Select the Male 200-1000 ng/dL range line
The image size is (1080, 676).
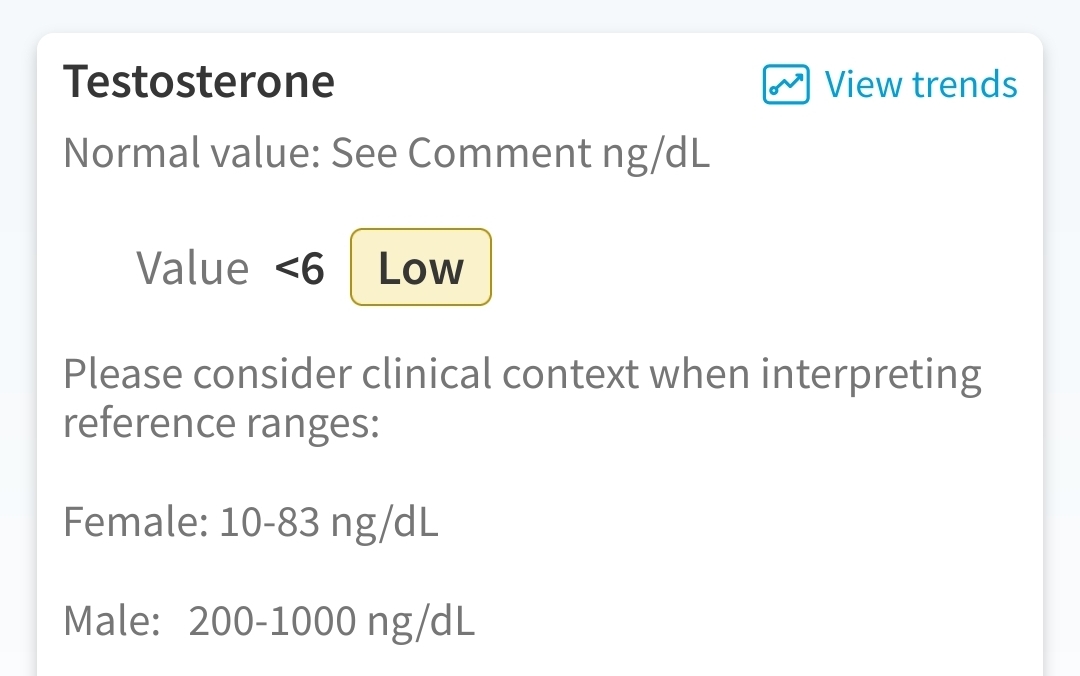[x=269, y=621]
